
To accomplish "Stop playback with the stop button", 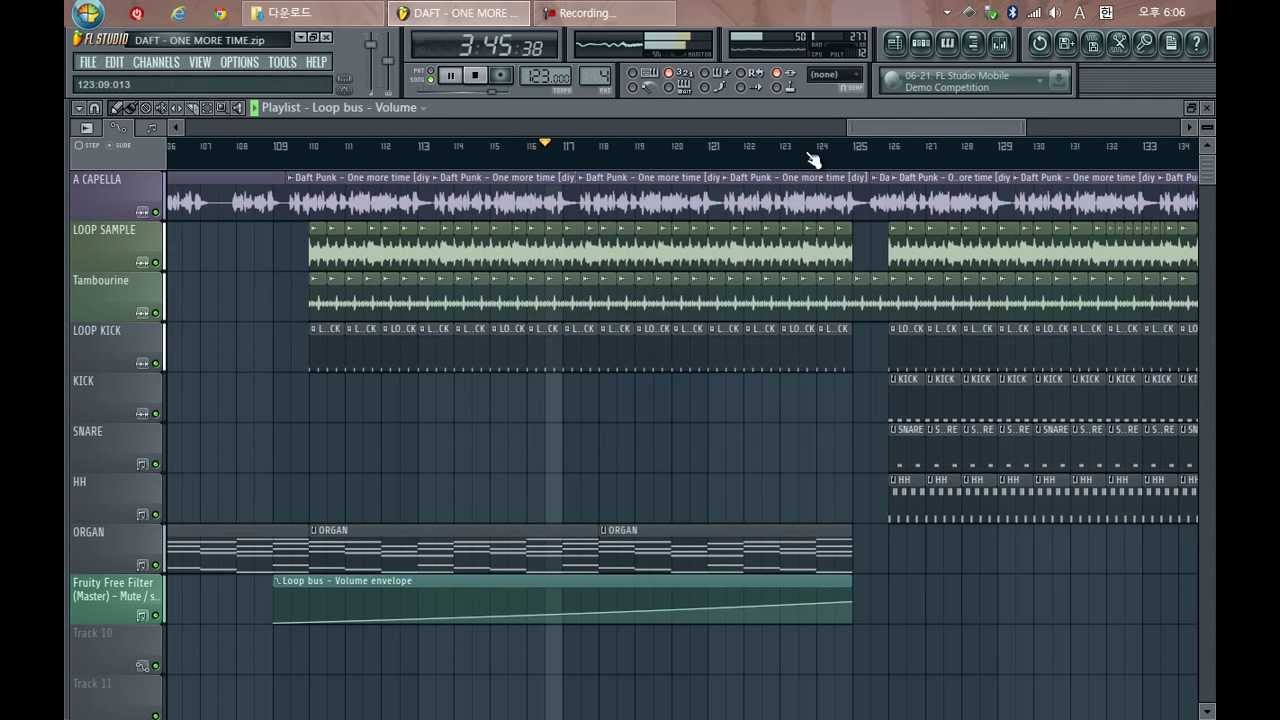I will point(475,75).
